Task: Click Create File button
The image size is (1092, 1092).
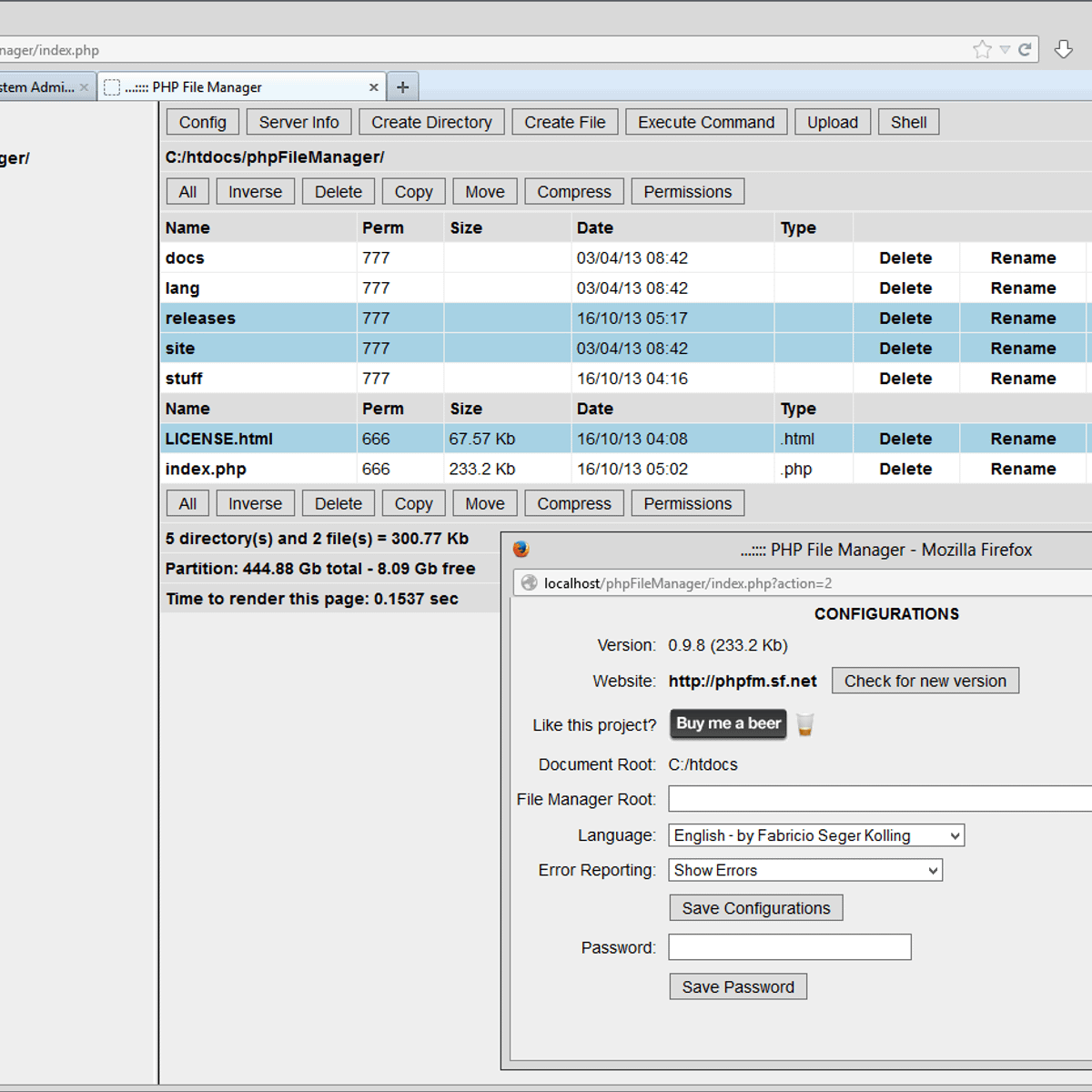Action: tap(565, 122)
